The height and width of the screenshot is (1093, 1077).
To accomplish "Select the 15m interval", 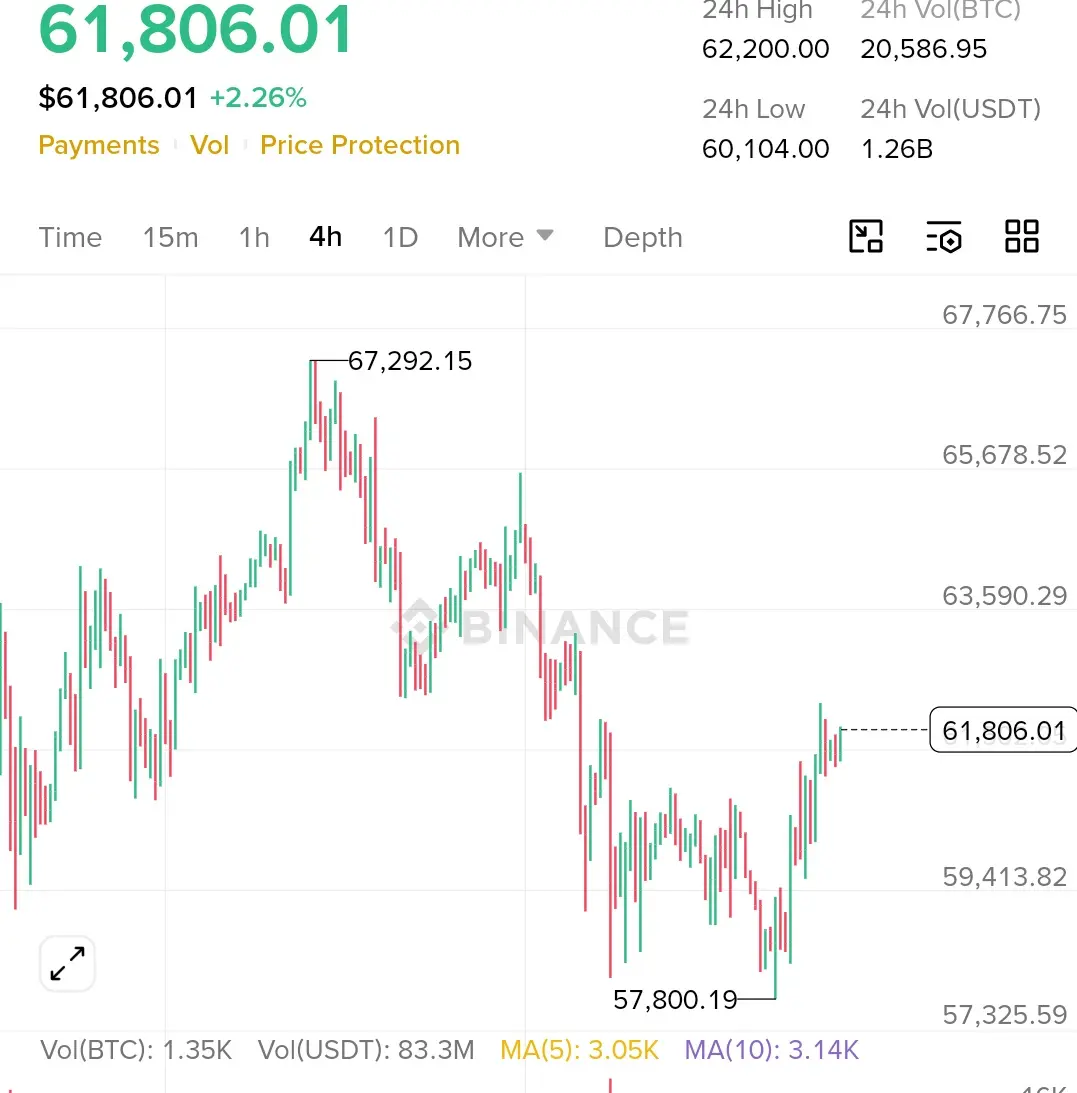I will [x=171, y=238].
